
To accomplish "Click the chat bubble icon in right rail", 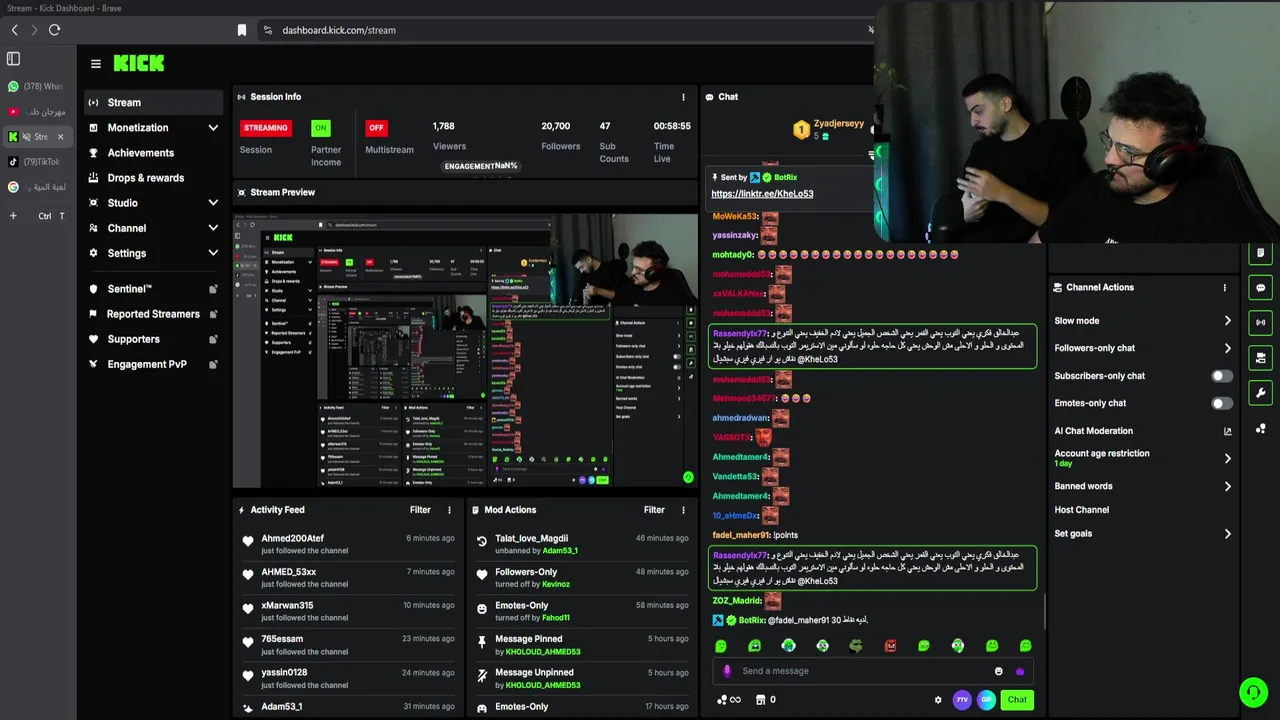I will point(1261,288).
